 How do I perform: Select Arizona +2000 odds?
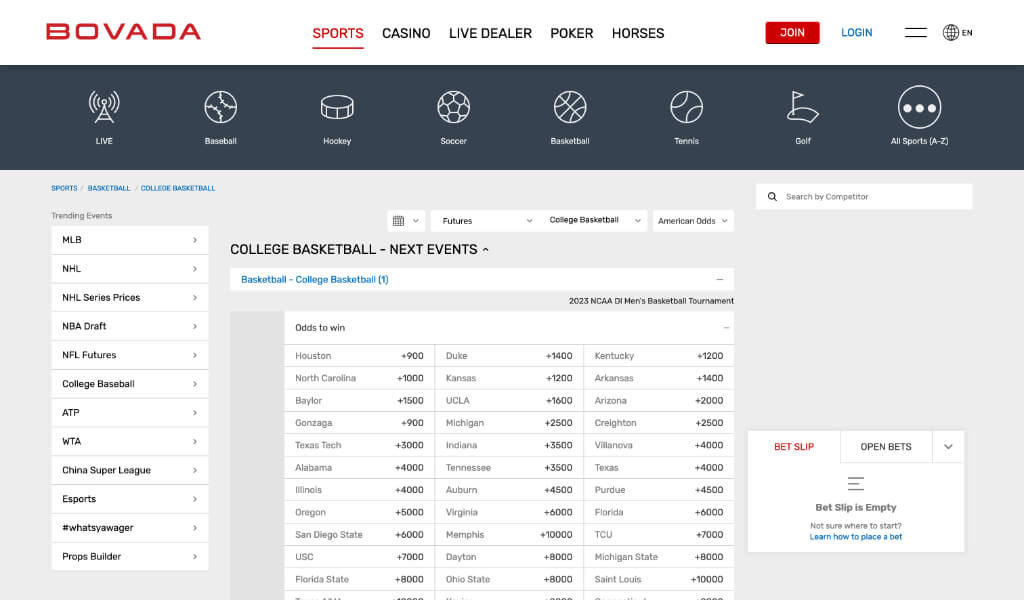coord(658,401)
